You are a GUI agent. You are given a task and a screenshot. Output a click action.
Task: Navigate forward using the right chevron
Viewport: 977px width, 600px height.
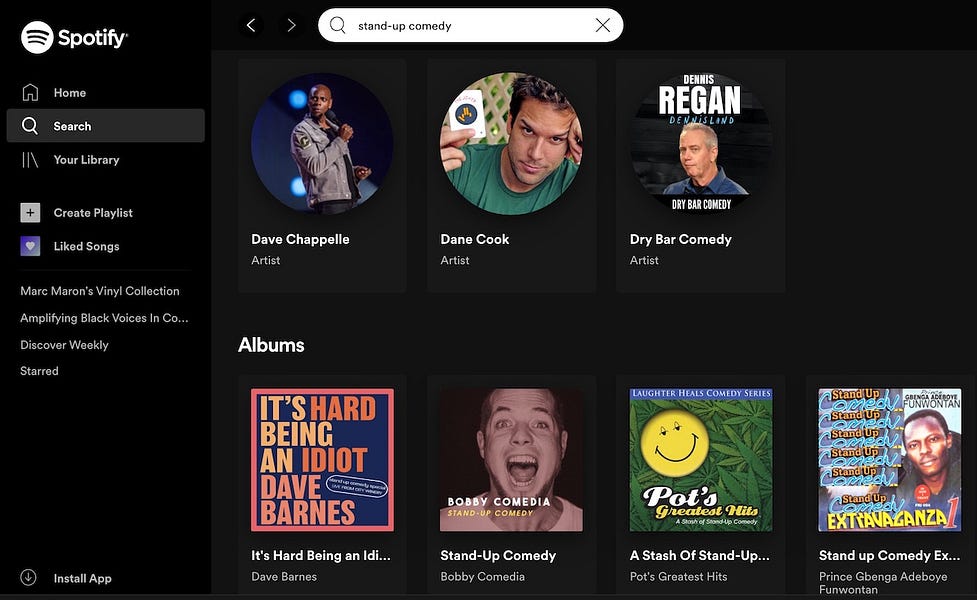click(x=291, y=25)
